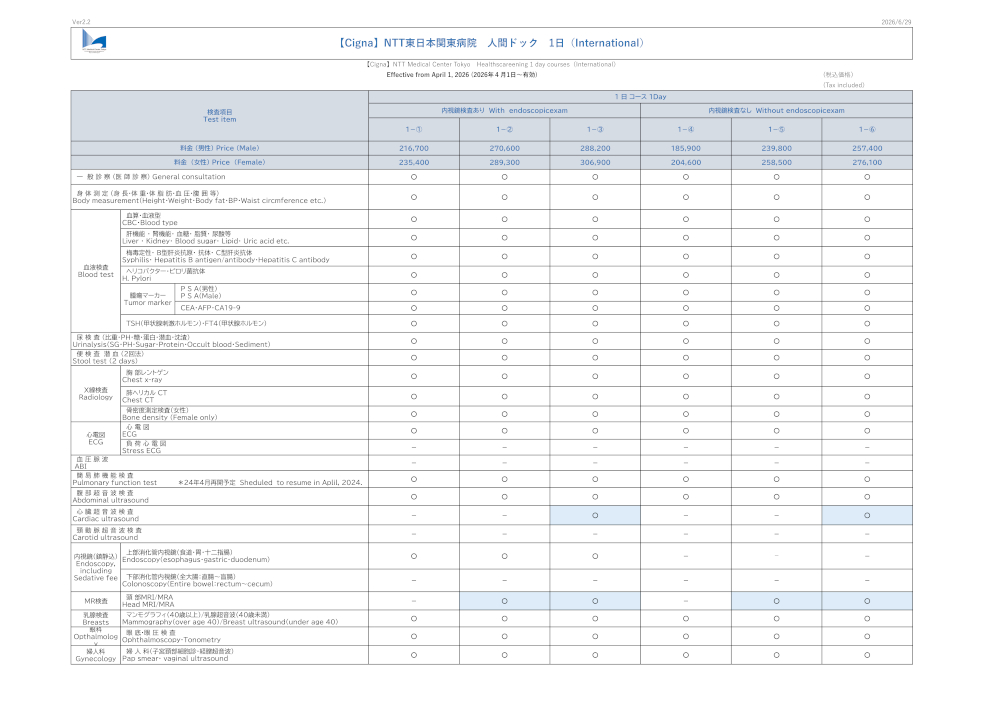Click the female price '306,900'

[595, 163]
